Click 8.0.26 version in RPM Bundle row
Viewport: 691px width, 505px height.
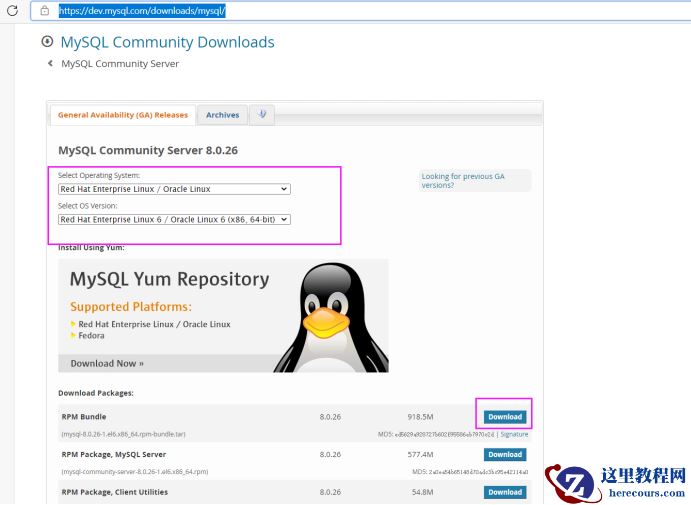pyautogui.click(x=331, y=417)
